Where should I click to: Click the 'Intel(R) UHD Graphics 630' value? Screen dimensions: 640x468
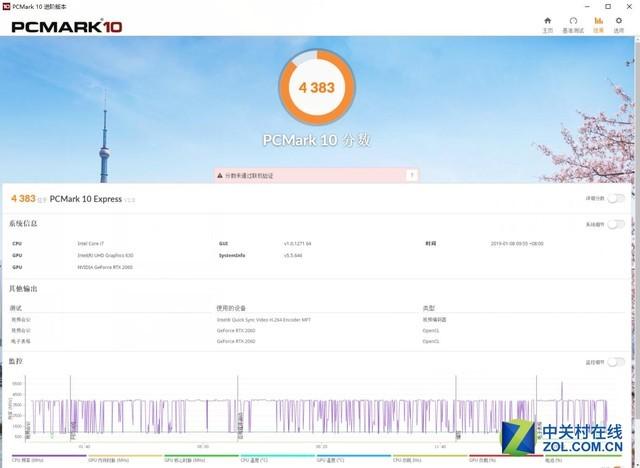pos(105,255)
